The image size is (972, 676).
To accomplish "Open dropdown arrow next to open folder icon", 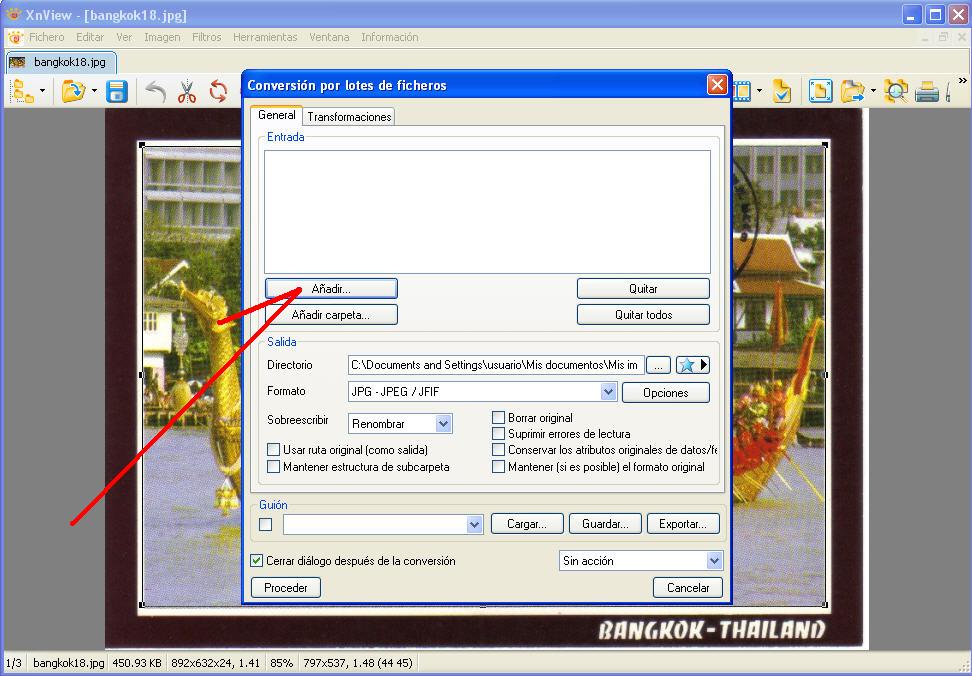I will (94, 91).
